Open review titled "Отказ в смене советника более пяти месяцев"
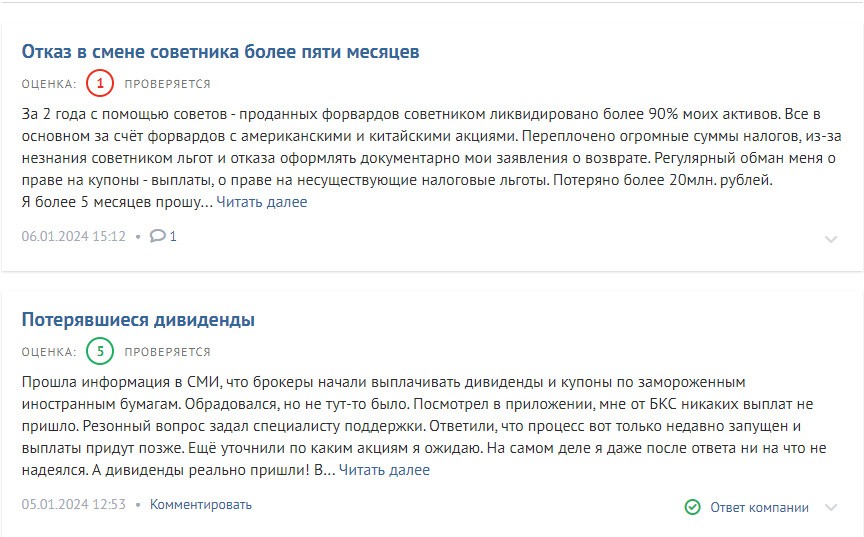 coord(220,52)
